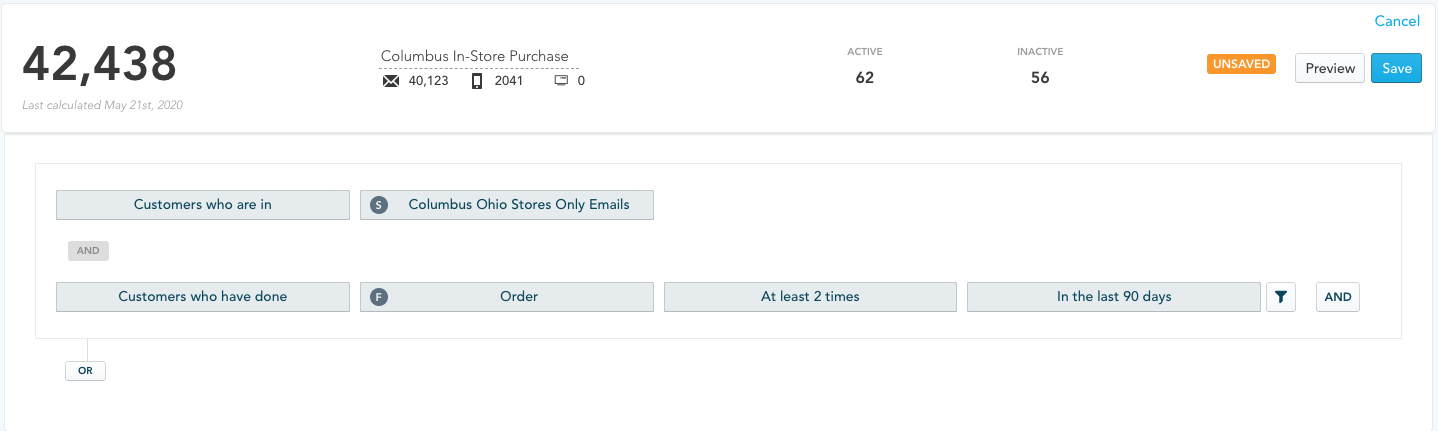This screenshot has width=1438, height=431.
Task: Change the 'At least 2 times' frequency
Action: coord(810,297)
